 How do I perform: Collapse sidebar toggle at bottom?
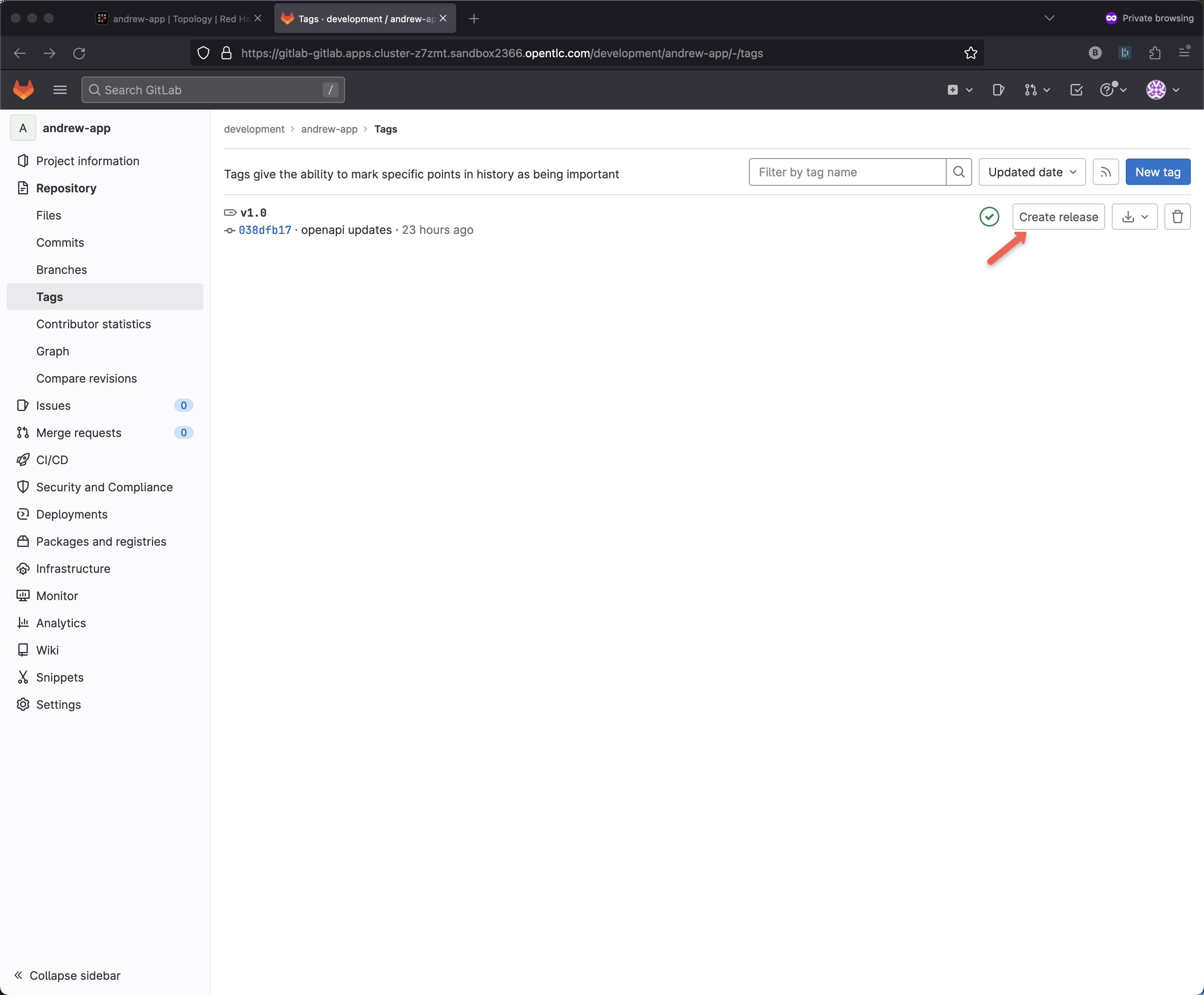pyautogui.click(x=68, y=976)
